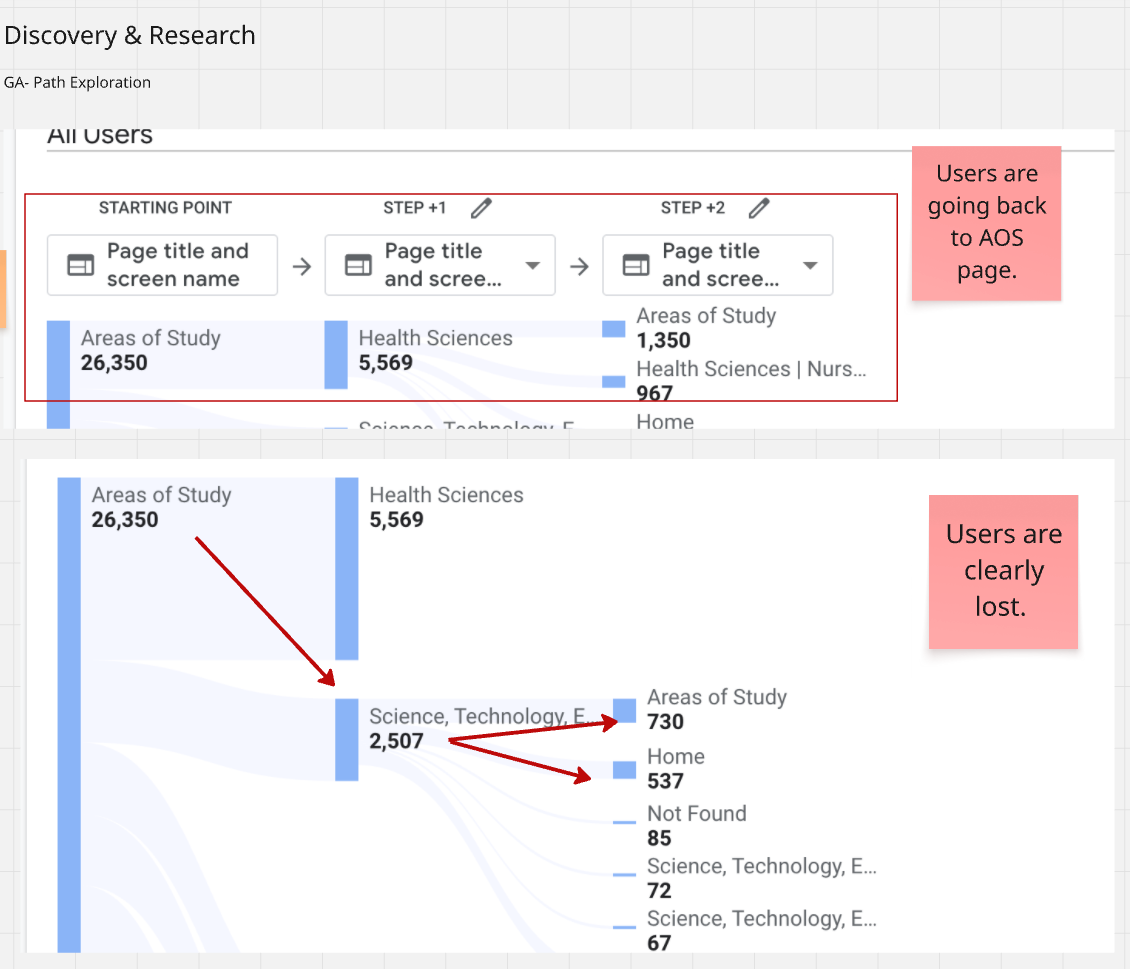Click the page icon in the STEP +2 selector
Viewport: 1130px width, 969px height.
coord(636,265)
